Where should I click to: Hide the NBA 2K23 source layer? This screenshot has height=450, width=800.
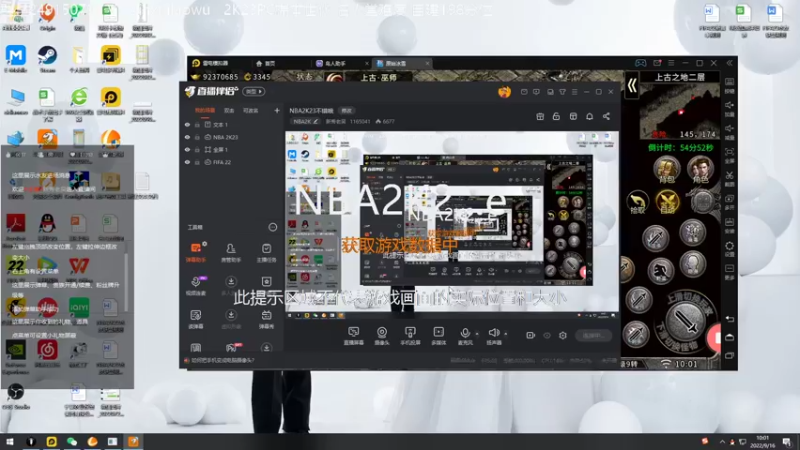point(187,137)
